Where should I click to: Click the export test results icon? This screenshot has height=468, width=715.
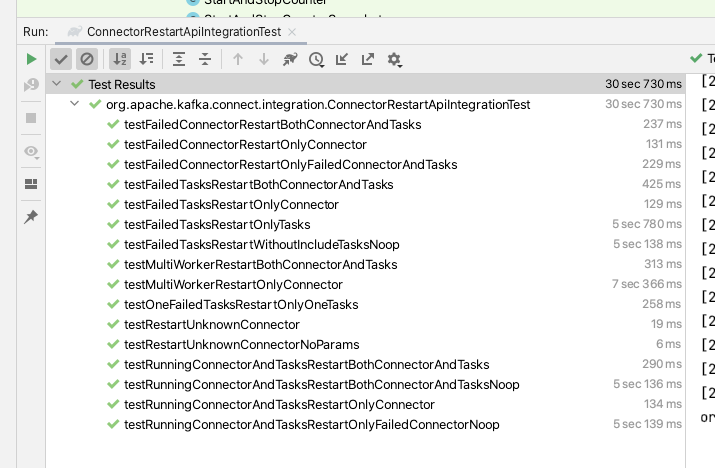pos(368,59)
